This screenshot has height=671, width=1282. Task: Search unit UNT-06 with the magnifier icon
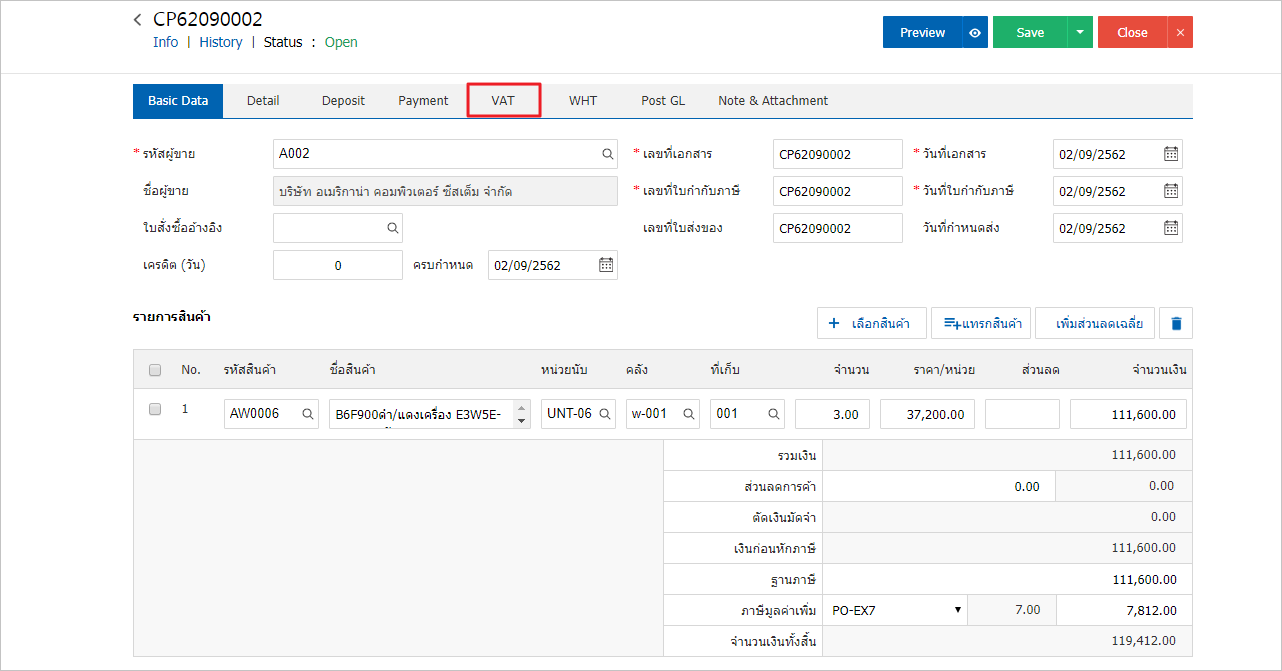point(605,414)
